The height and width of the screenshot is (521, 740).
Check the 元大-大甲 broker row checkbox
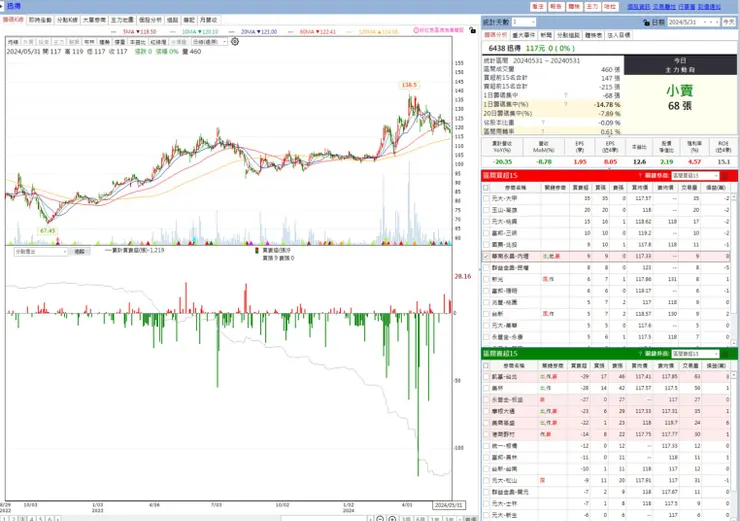click(x=486, y=199)
